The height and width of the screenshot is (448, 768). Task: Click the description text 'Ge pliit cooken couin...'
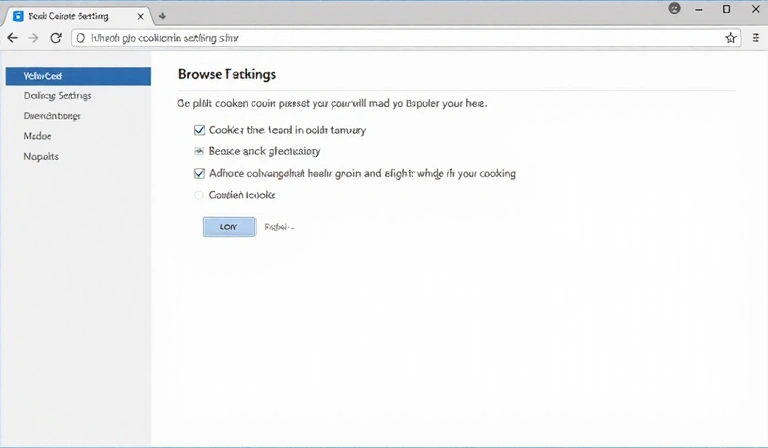coord(332,104)
